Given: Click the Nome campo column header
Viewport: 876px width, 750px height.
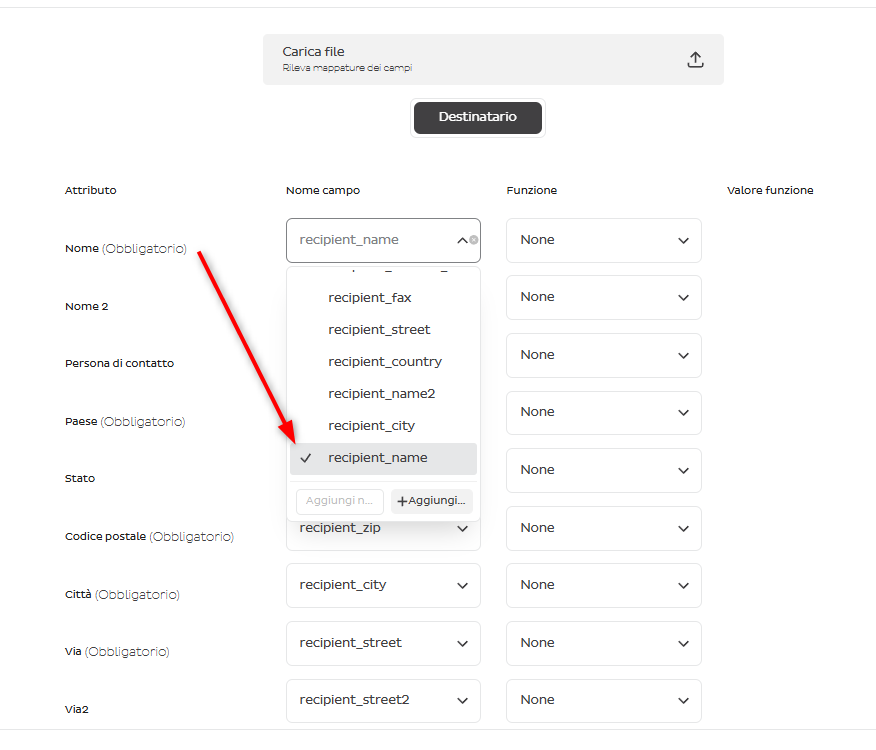Looking at the screenshot, I should click(x=323, y=191).
